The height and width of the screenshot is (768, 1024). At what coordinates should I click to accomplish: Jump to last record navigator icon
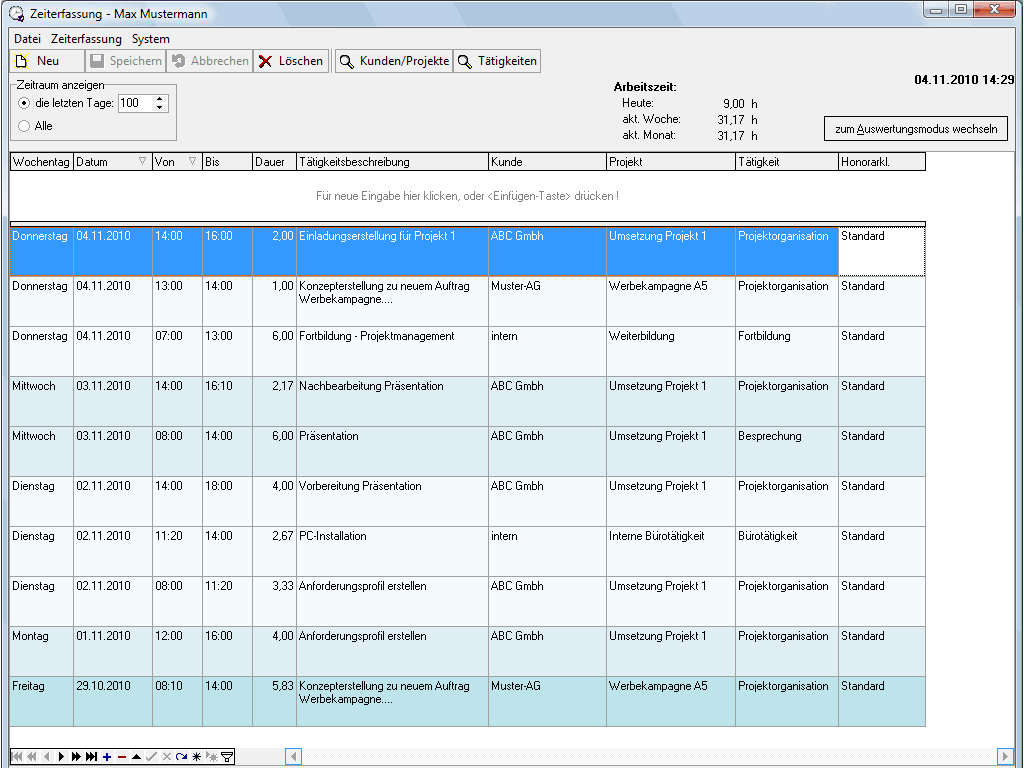(91, 757)
